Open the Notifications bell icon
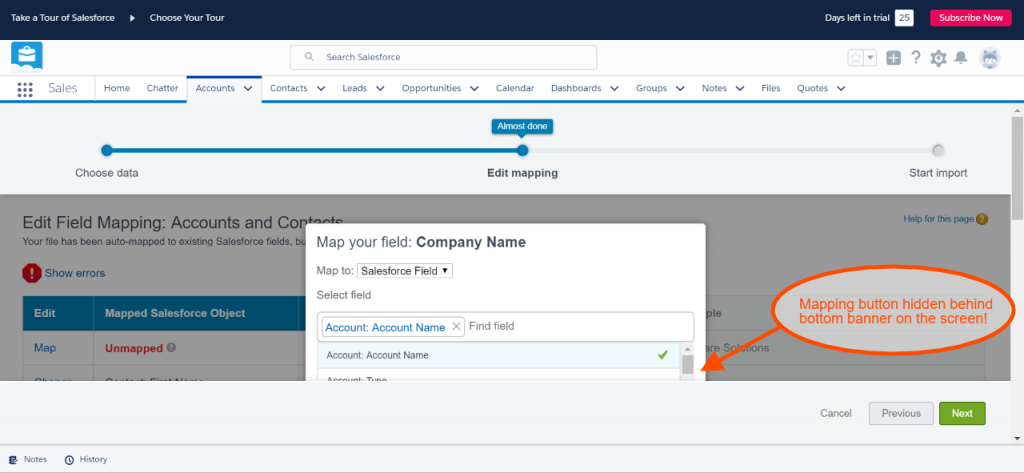This screenshot has width=1024, height=473. [961, 57]
